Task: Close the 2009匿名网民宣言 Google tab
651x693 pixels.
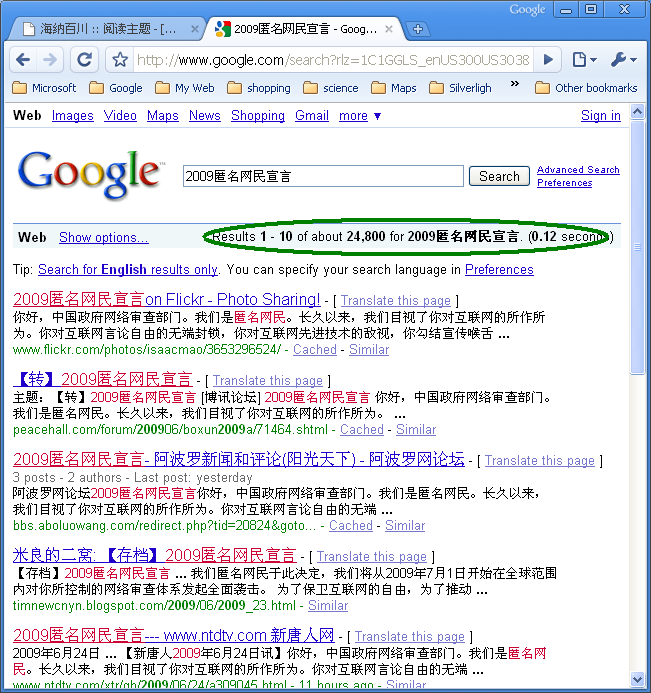Action: [x=388, y=29]
